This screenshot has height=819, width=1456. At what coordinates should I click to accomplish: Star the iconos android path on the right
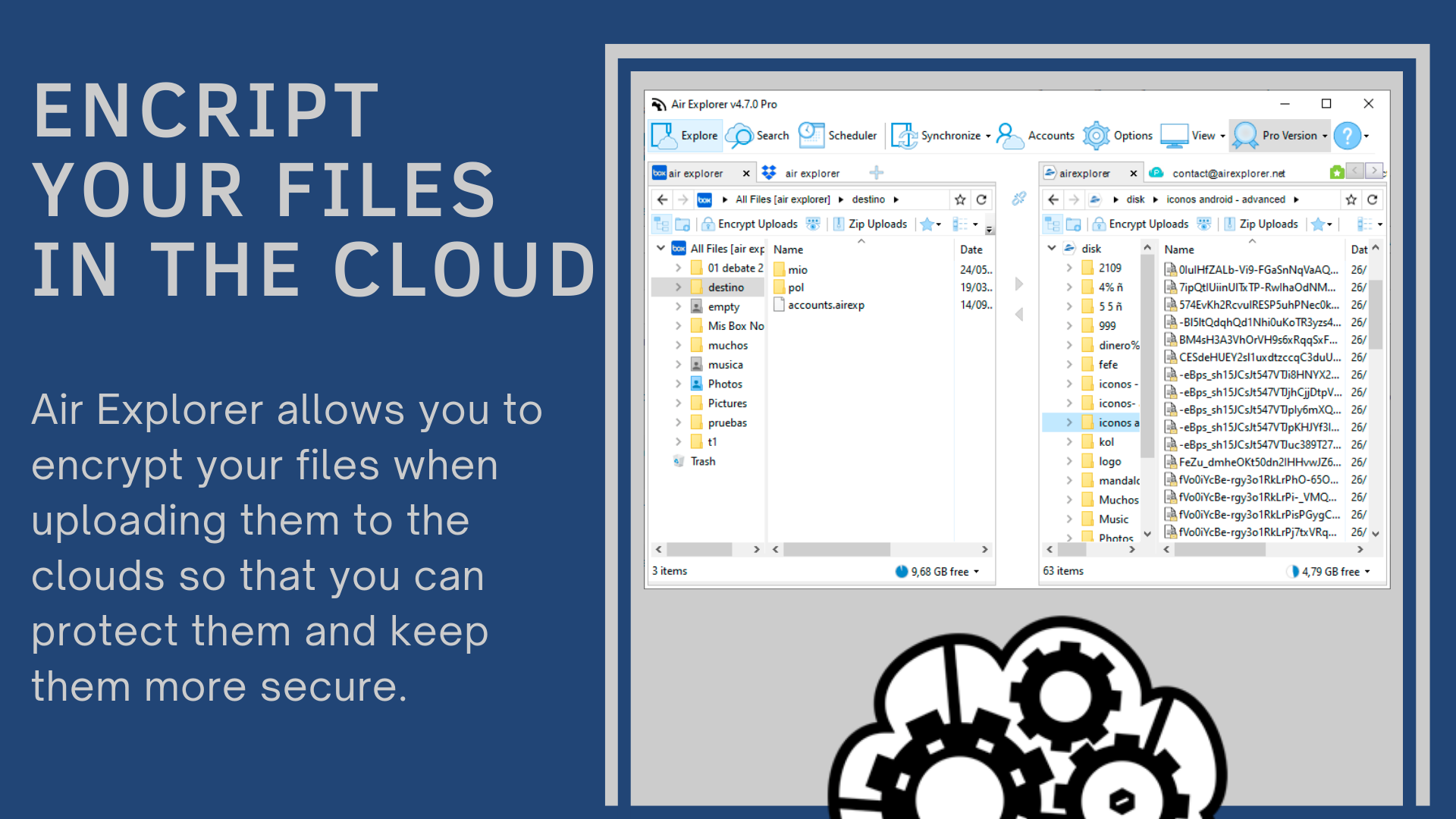click(x=1351, y=199)
